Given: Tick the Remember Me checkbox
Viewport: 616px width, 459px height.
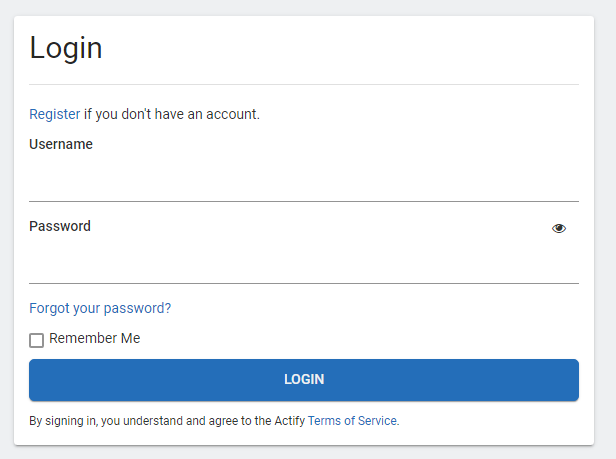Looking at the screenshot, I should tap(37, 340).
